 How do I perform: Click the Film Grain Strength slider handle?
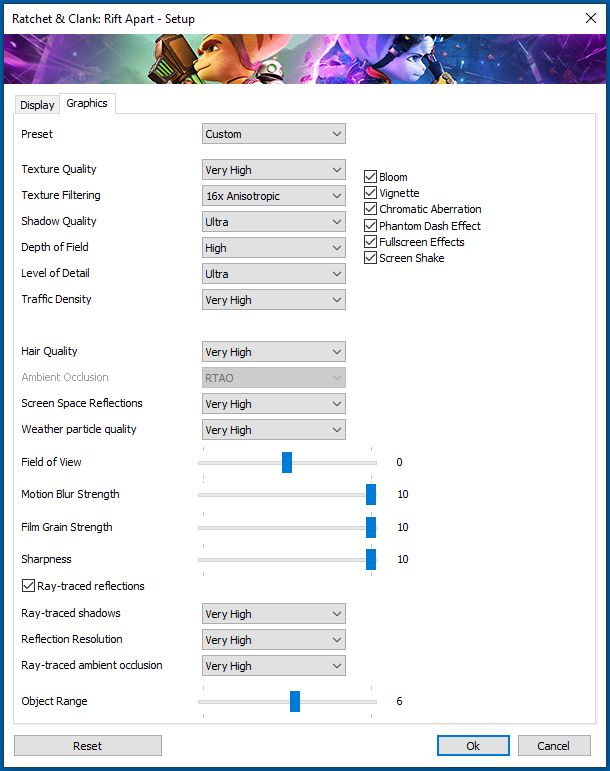(371, 527)
